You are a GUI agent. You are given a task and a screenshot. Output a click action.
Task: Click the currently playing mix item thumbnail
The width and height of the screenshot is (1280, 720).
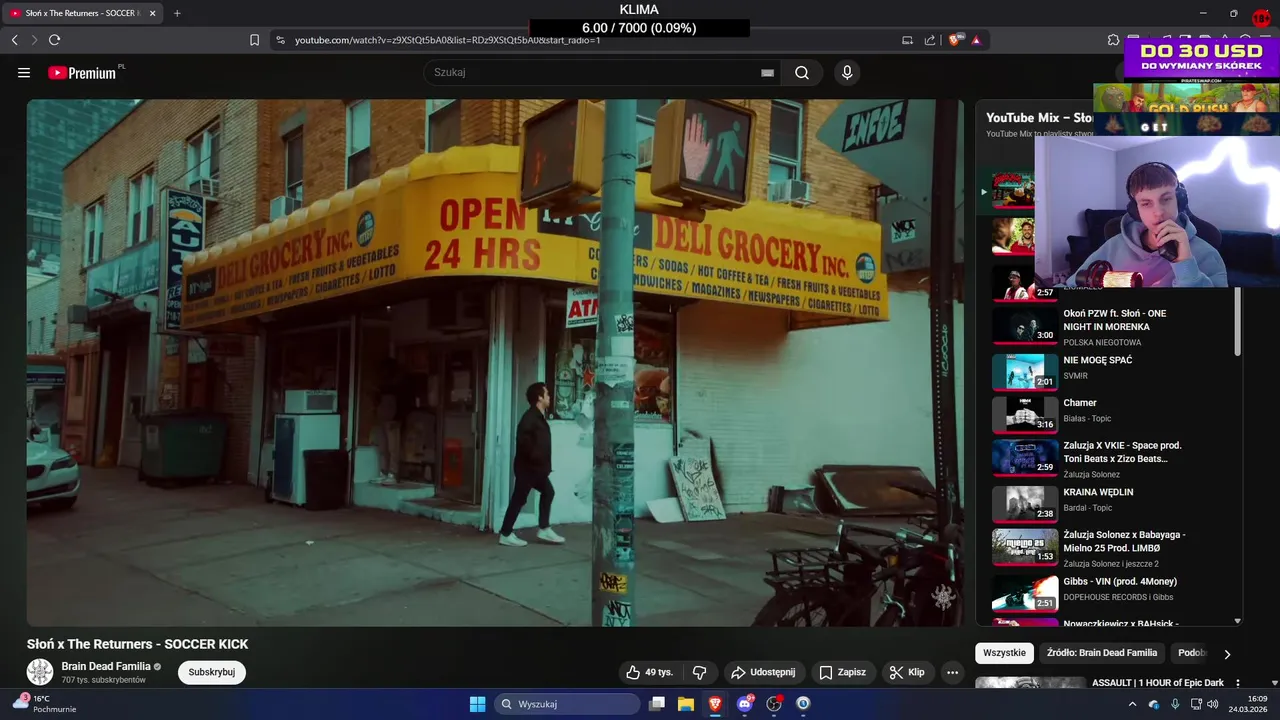(1012, 190)
